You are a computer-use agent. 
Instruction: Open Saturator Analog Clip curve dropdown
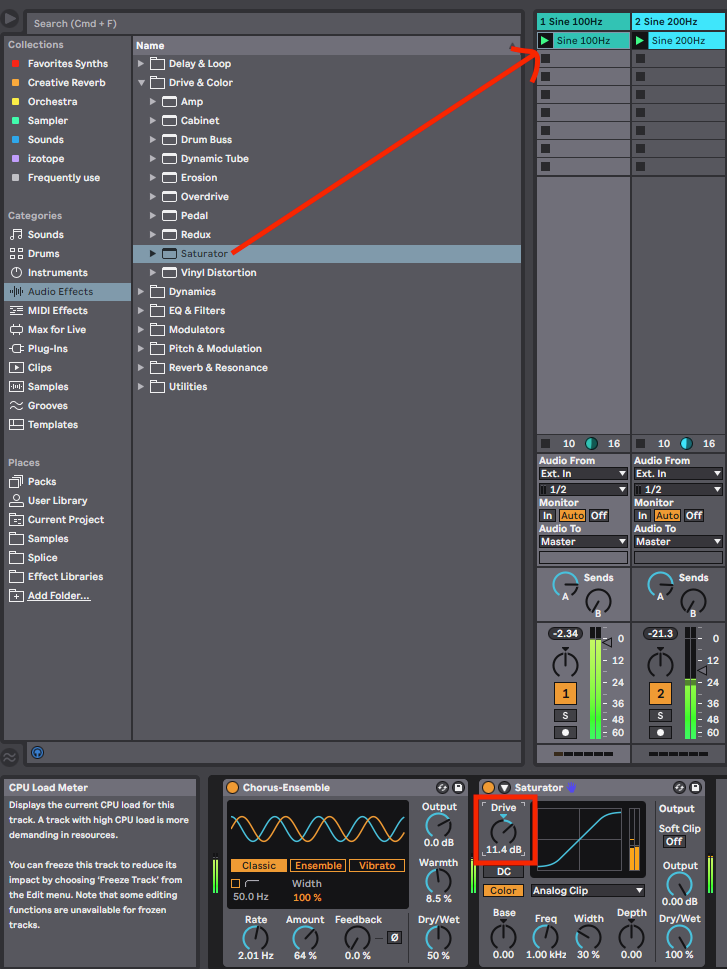coord(588,891)
